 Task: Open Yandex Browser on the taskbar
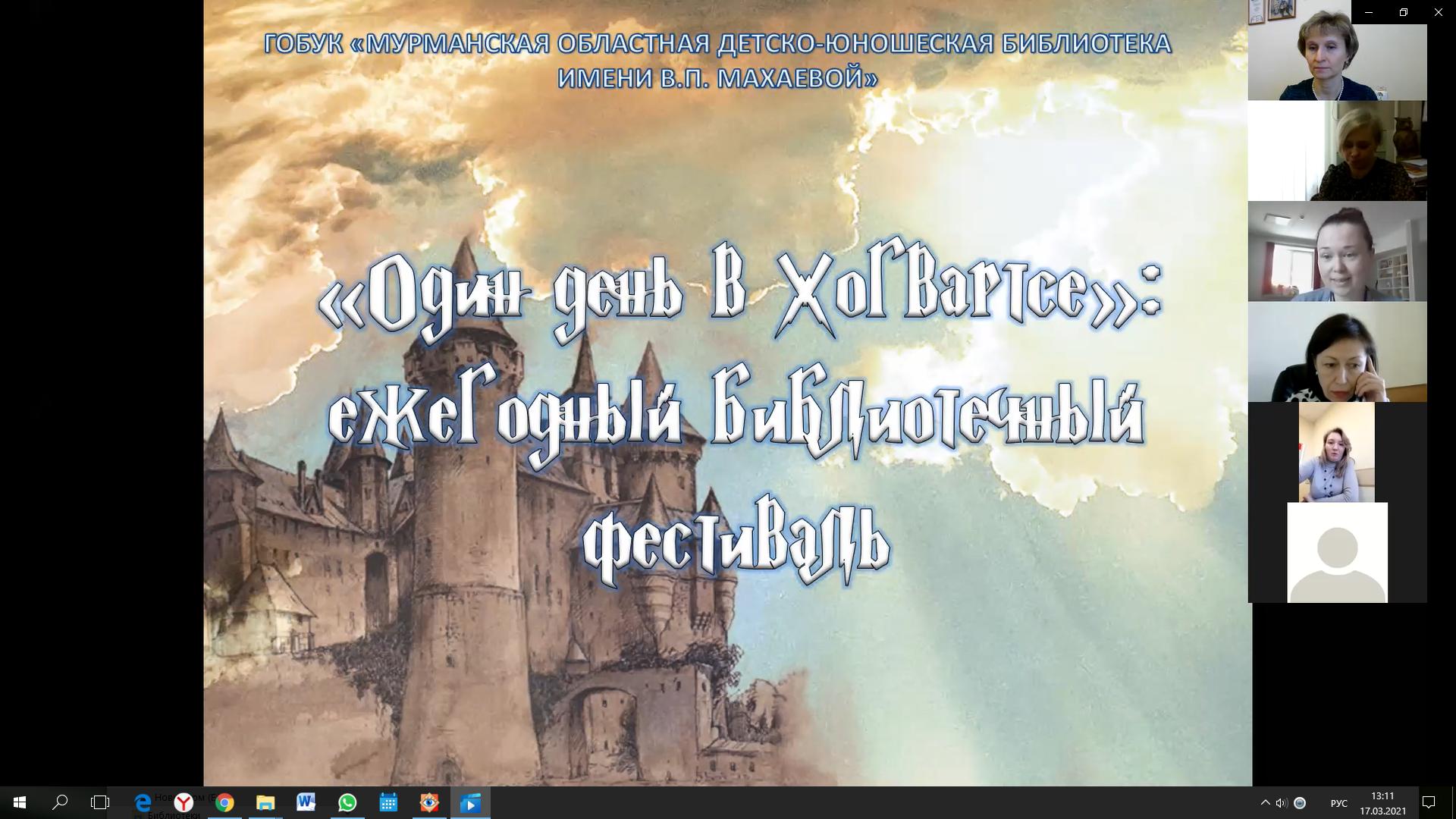[184, 802]
